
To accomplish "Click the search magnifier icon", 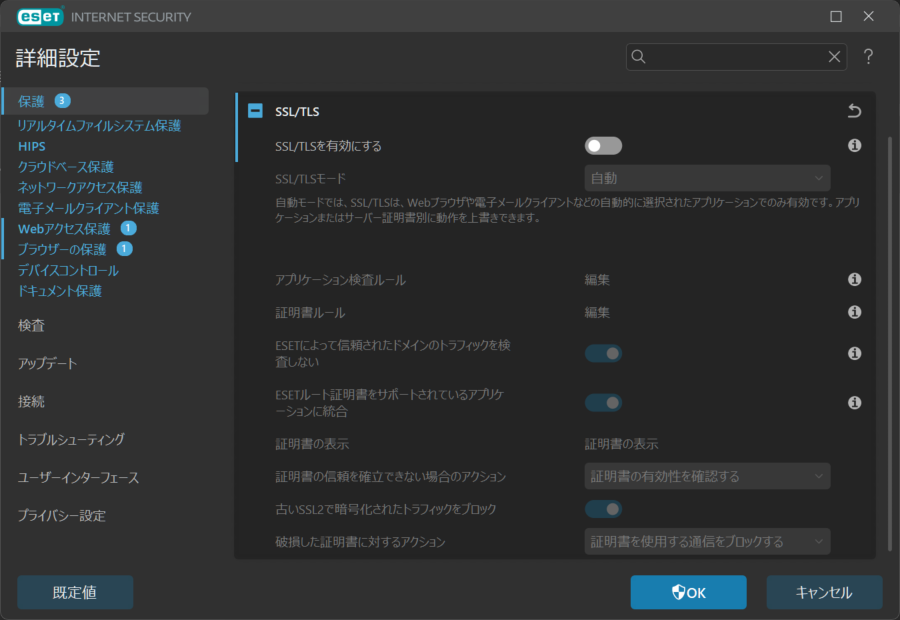I will pyautogui.click(x=638, y=57).
